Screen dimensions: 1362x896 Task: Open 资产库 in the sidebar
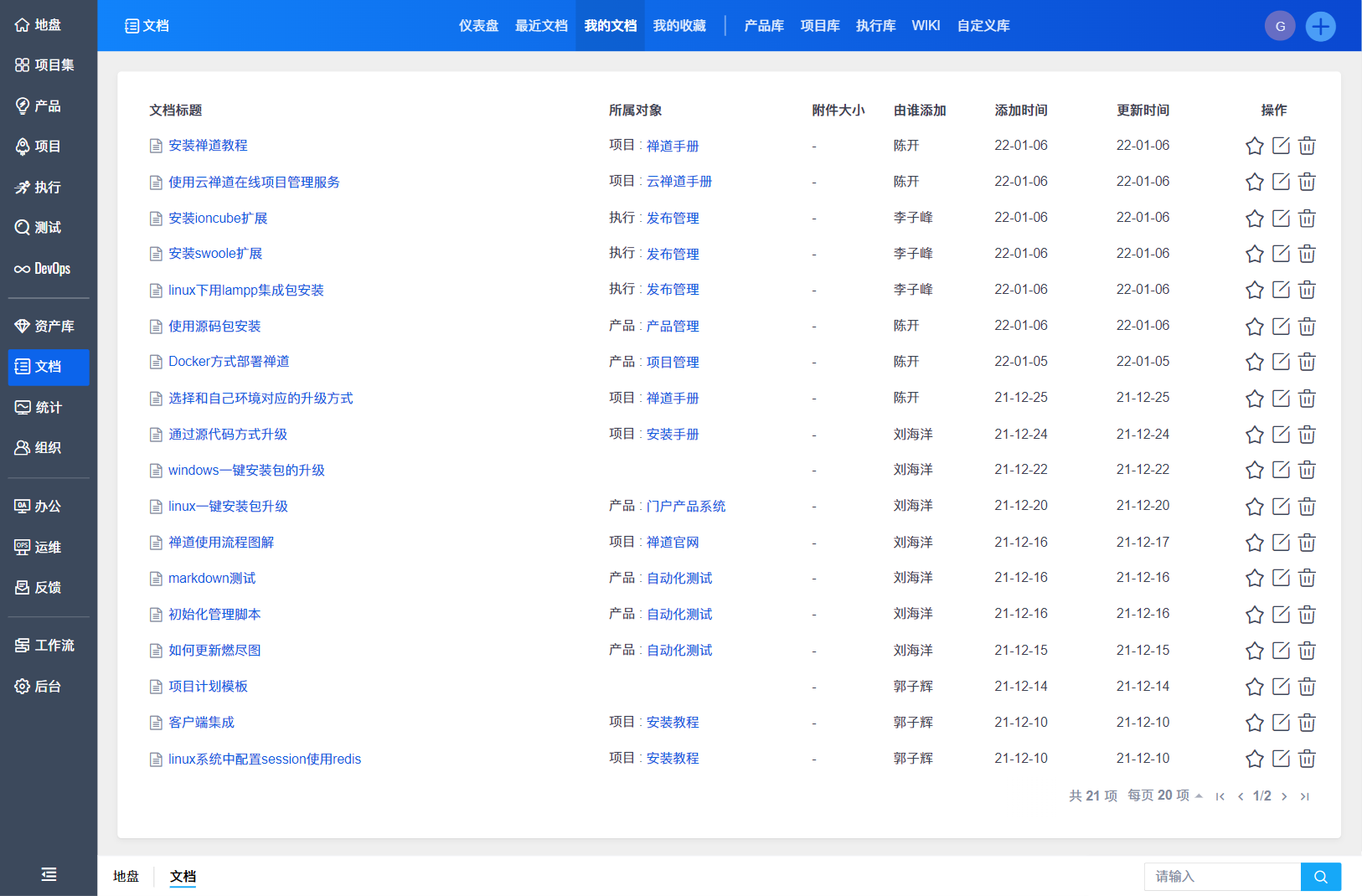[x=45, y=327]
